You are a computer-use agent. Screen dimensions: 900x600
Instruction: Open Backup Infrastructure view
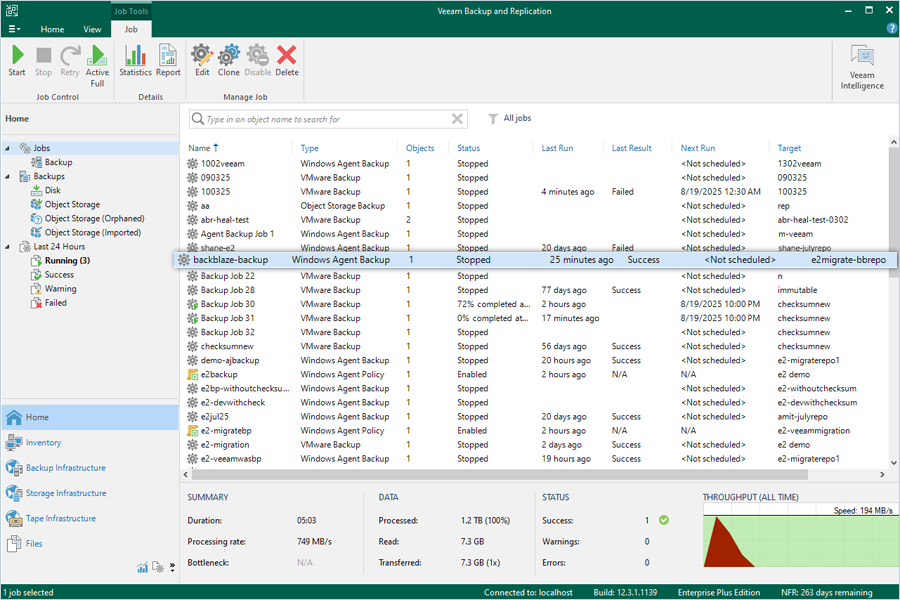[x=90, y=468]
